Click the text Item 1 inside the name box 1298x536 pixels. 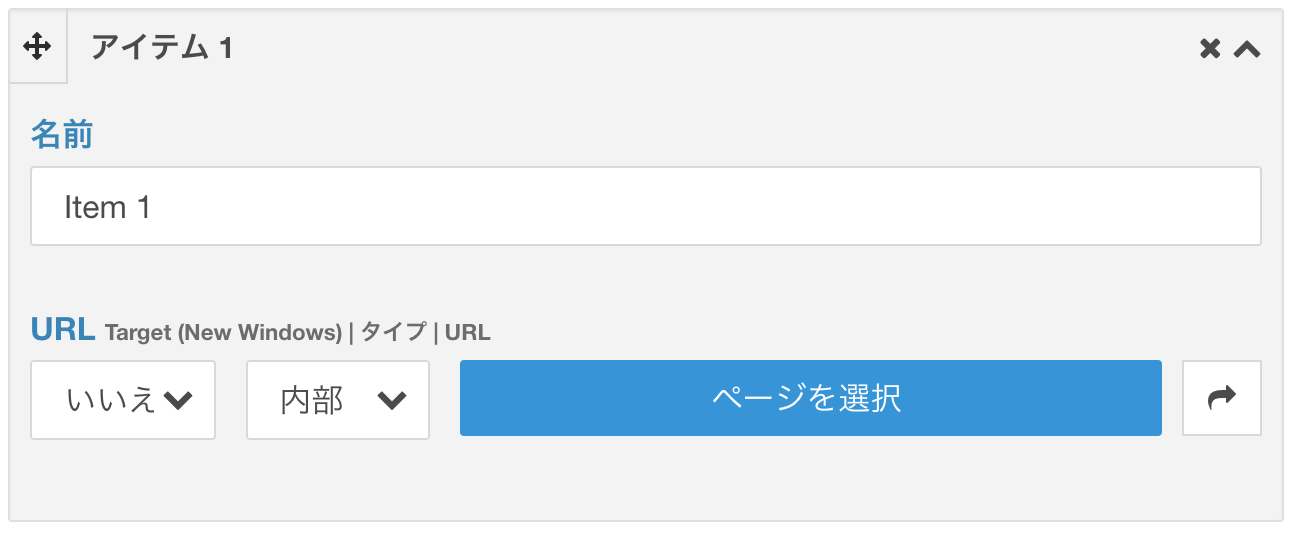click(x=107, y=207)
